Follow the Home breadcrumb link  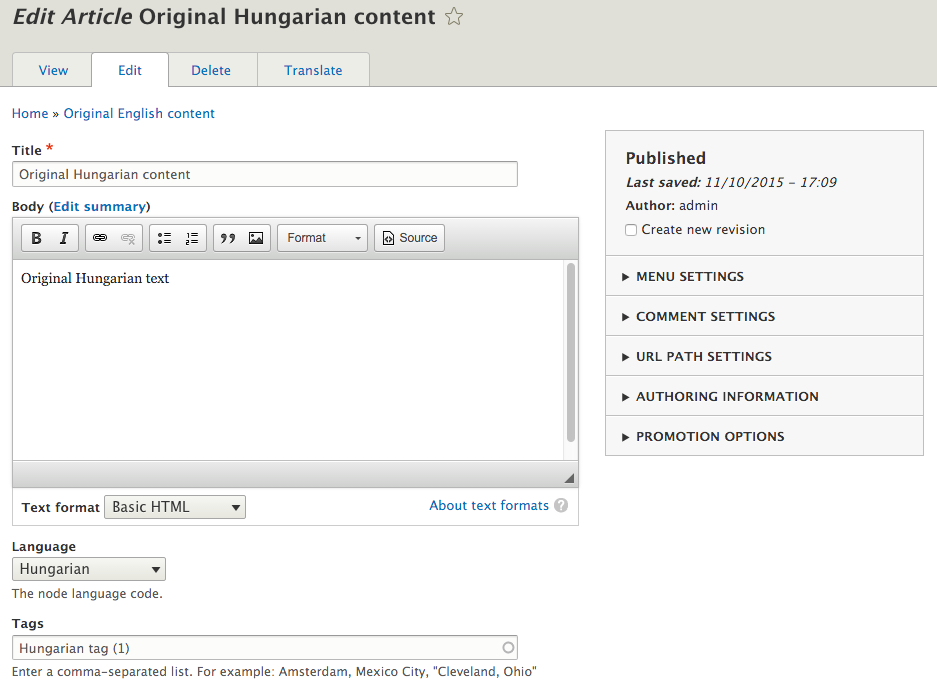30,114
